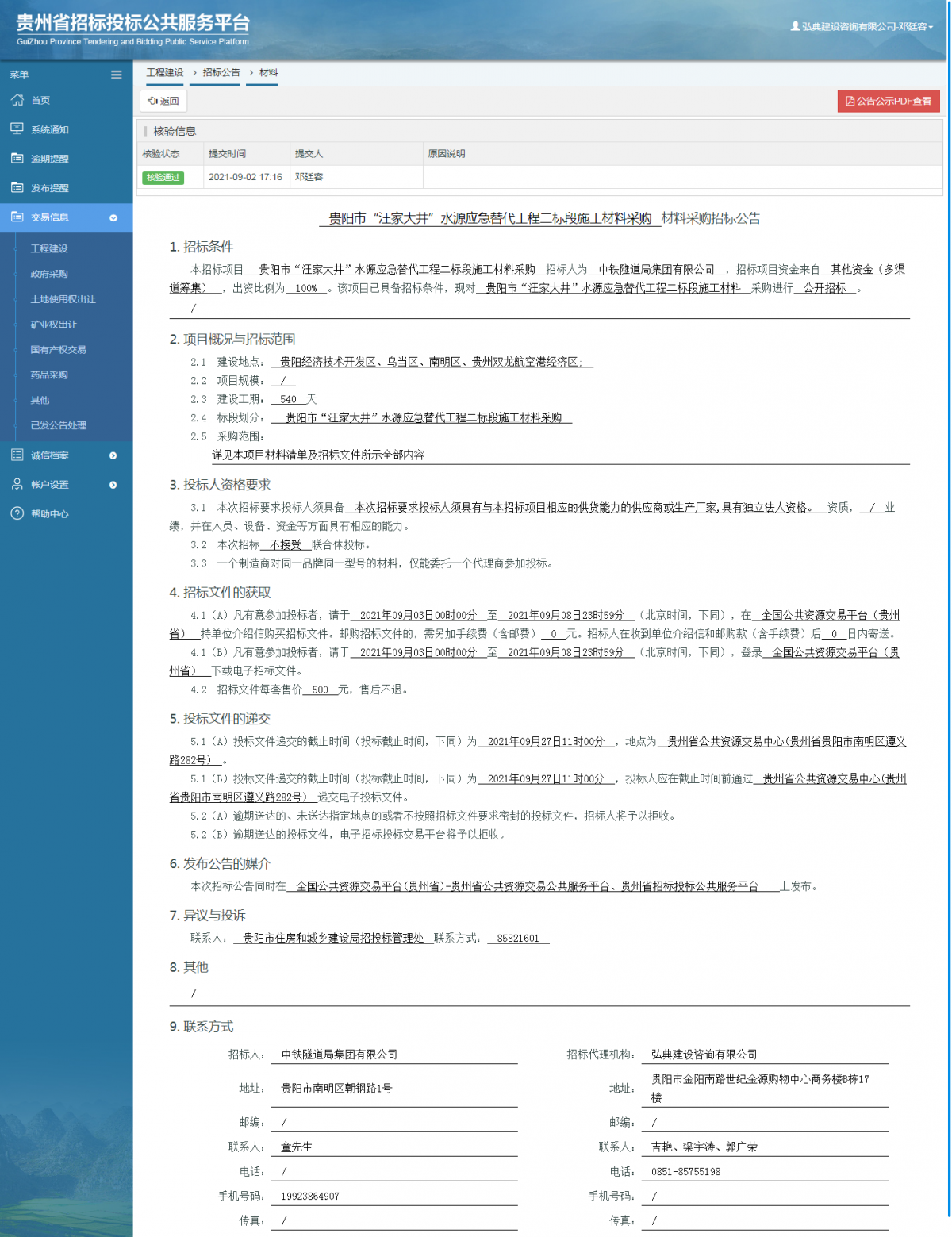Open the 首页 home icon in sidebar
Viewport: 952px width, 1237px height.
pos(17,100)
